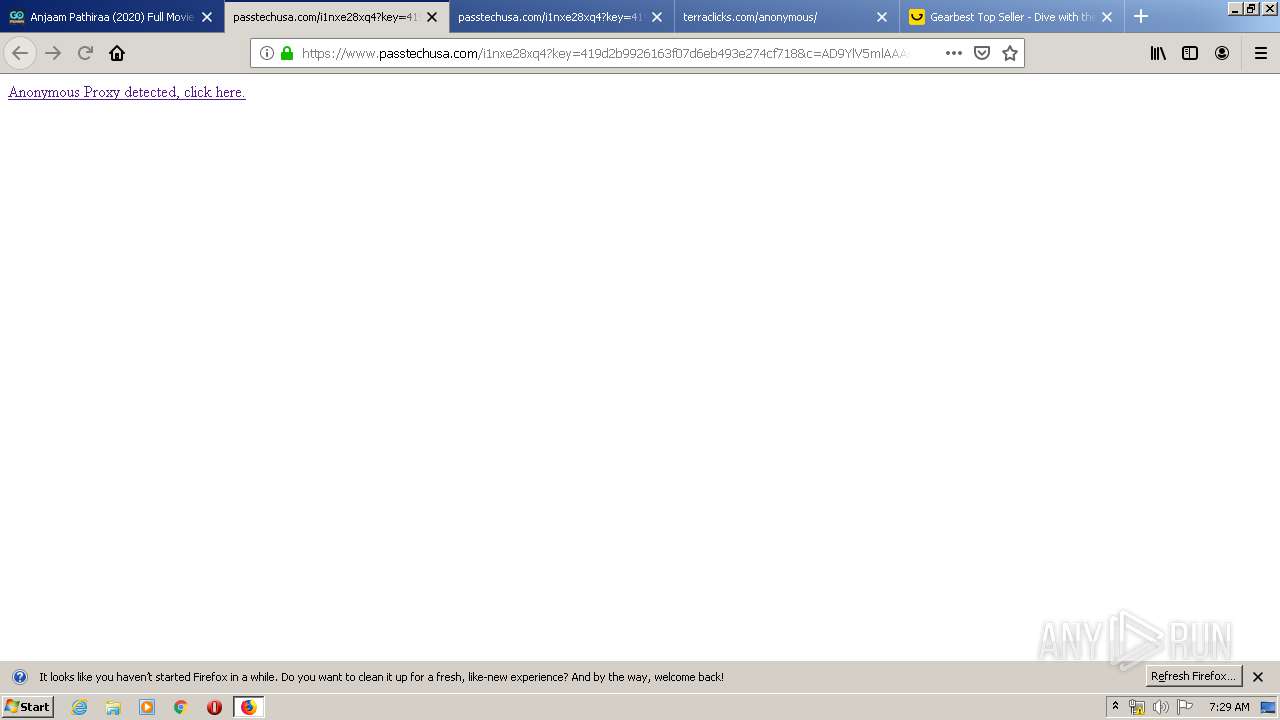Viewport: 1280px width, 720px height.
Task: Go forward to next page
Action: click(x=53, y=53)
